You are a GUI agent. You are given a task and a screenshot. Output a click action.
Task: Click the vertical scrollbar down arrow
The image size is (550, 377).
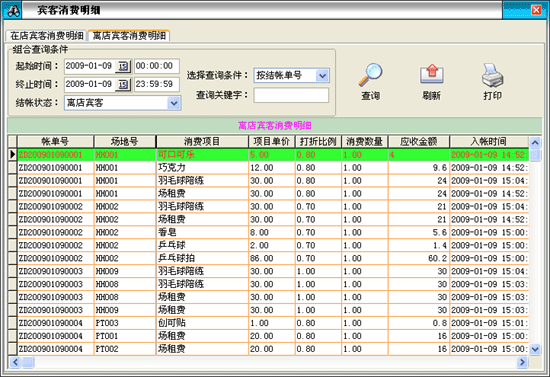click(535, 349)
